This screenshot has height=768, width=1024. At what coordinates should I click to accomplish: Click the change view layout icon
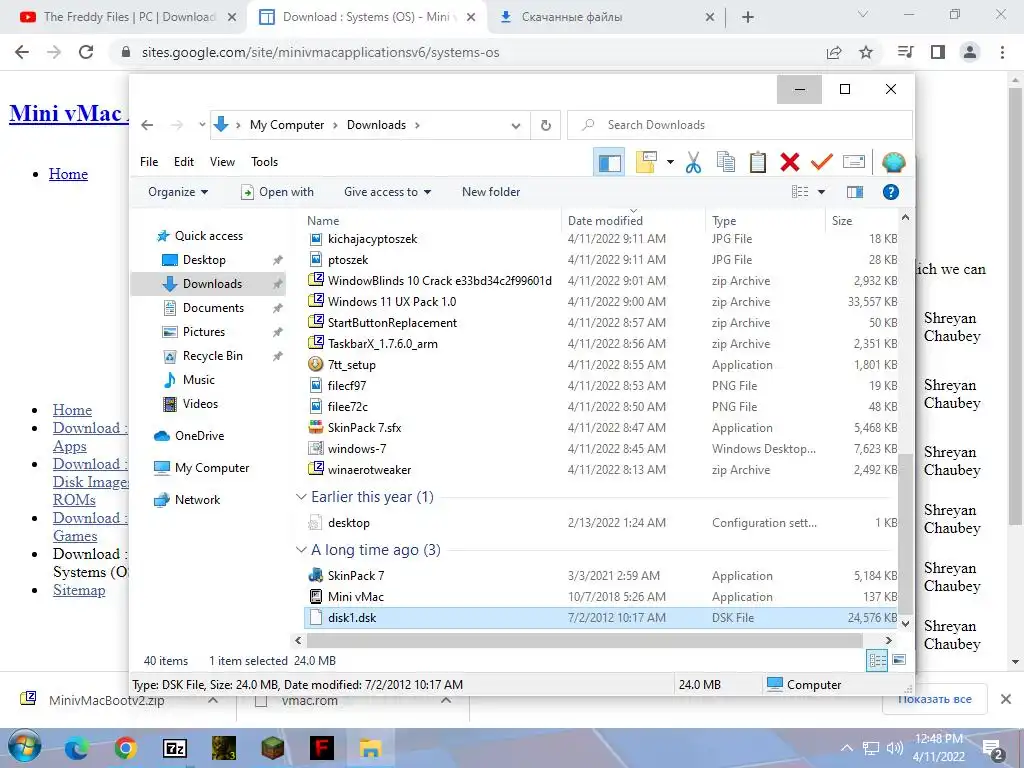click(x=800, y=192)
